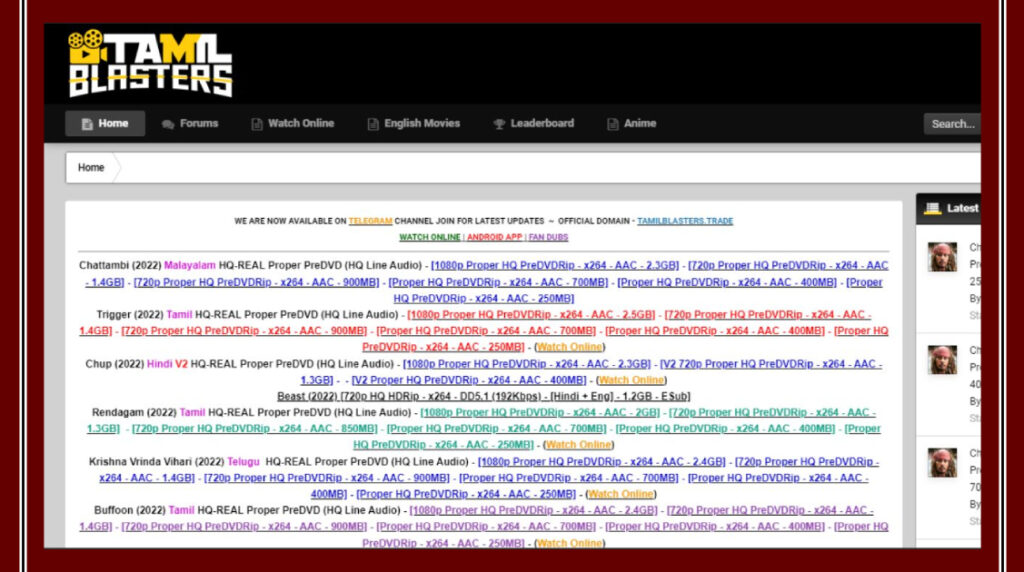Click the Leaderboard trophy icon
The width and height of the screenshot is (1024, 572).
[x=500, y=124]
